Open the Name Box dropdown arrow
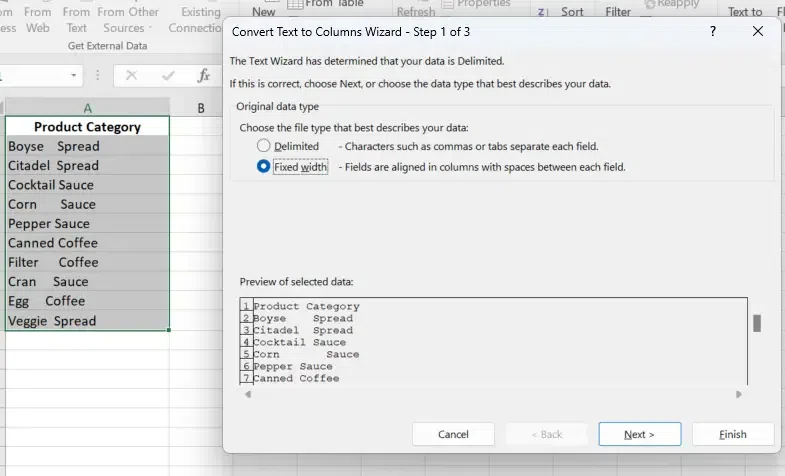The width and height of the screenshot is (785, 476). (74, 76)
